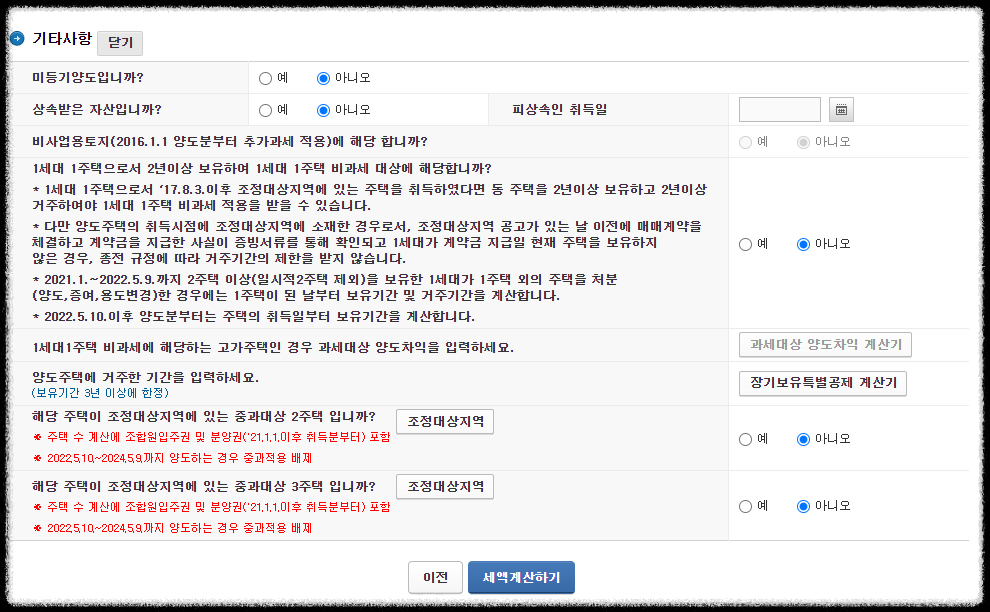Screen dimensions: 990x612
Task: Choose 예 for 중과대상 3주택 question
Action: point(744,506)
